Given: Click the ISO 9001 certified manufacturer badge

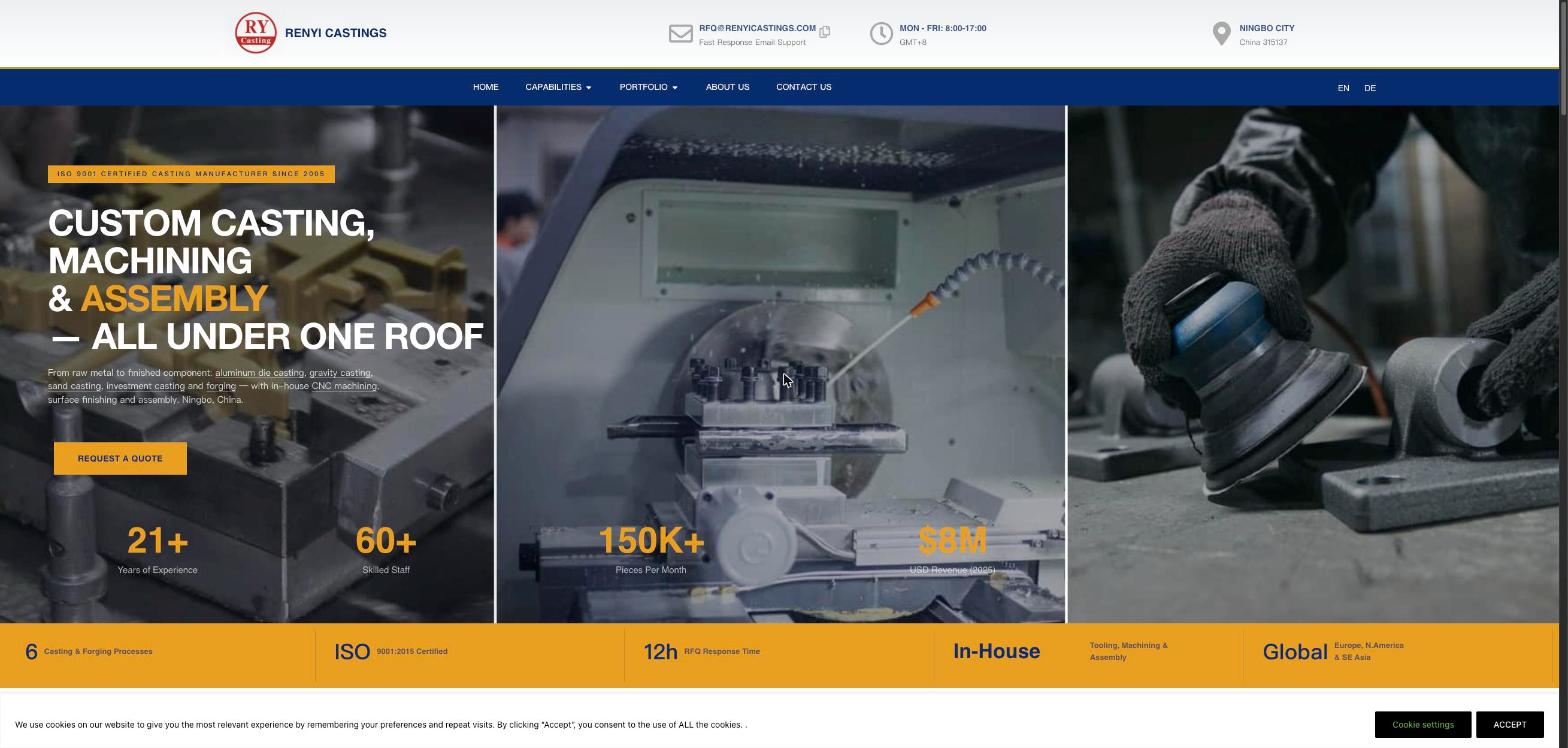Looking at the screenshot, I should point(191,174).
